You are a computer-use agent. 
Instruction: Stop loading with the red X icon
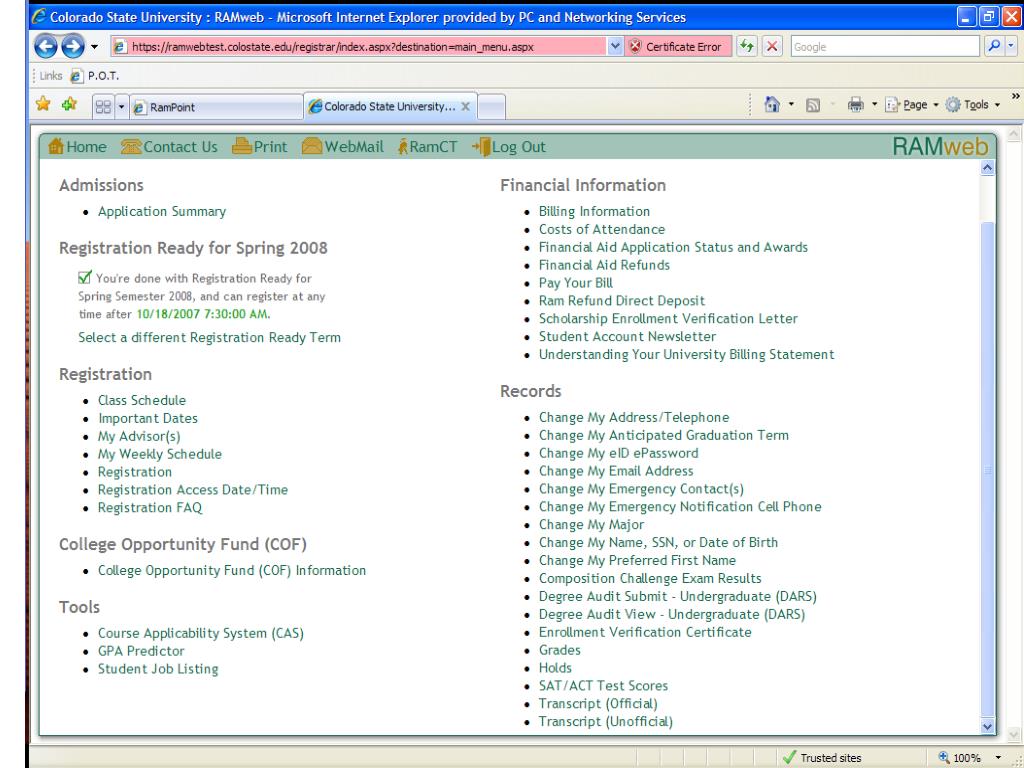[x=772, y=46]
